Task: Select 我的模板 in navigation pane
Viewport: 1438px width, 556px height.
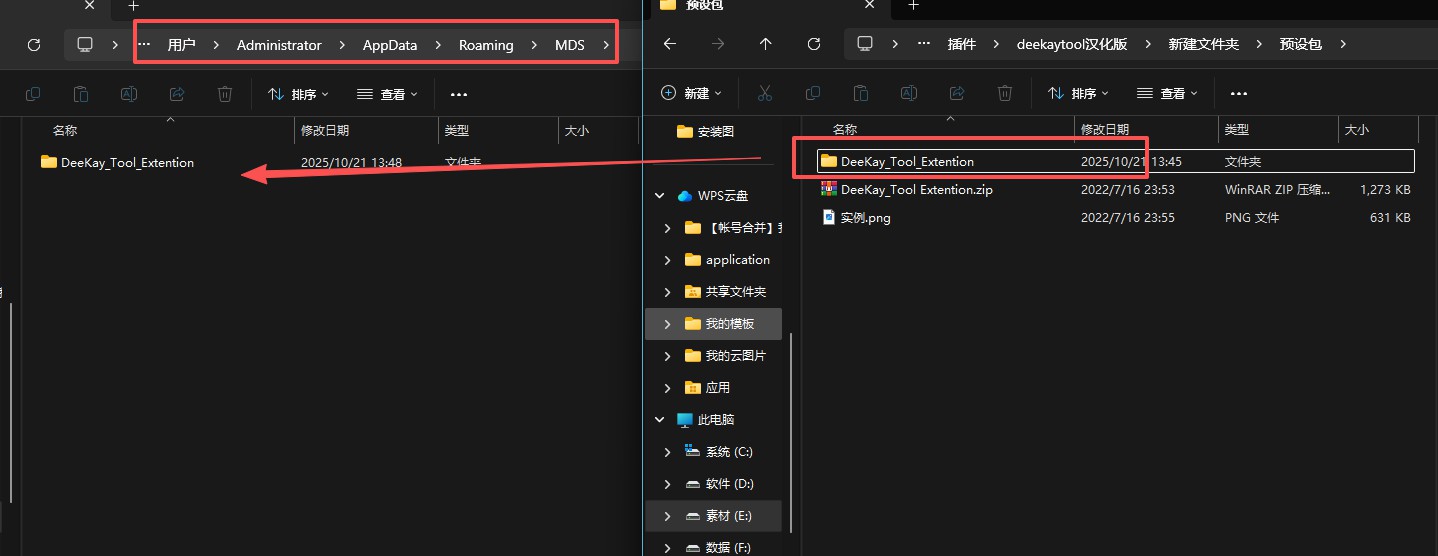Action: click(720, 324)
